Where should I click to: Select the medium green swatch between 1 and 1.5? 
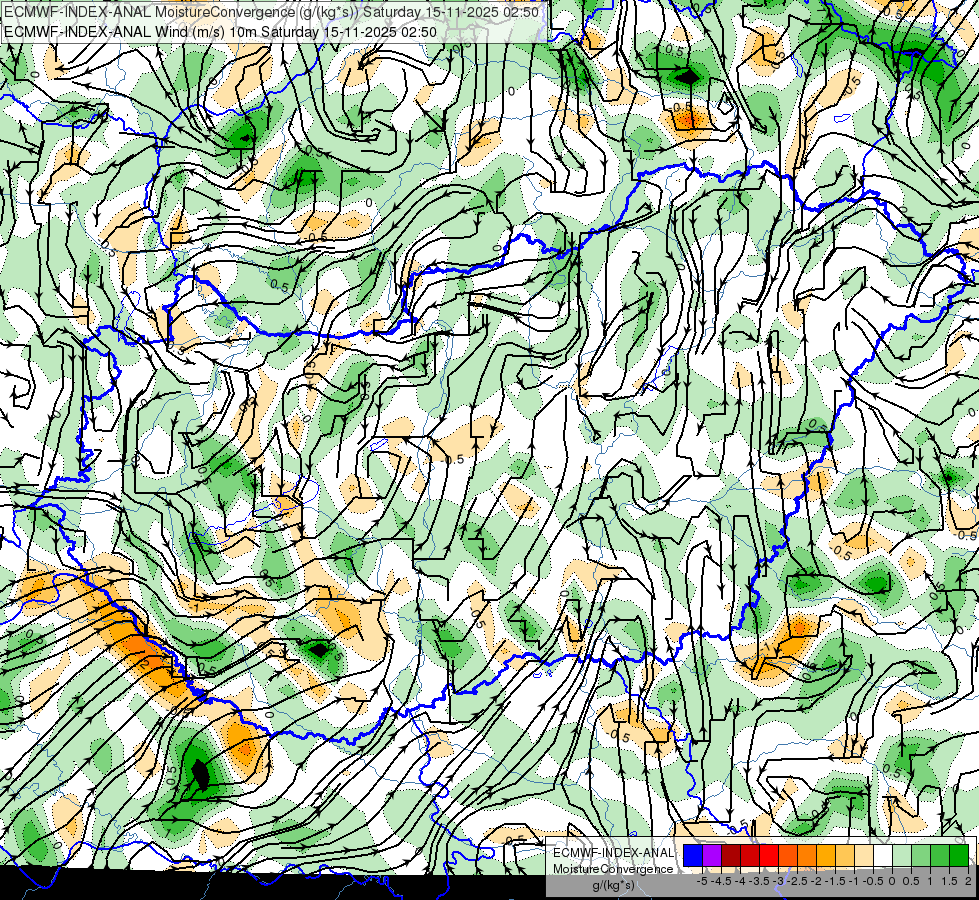pos(940,856)
